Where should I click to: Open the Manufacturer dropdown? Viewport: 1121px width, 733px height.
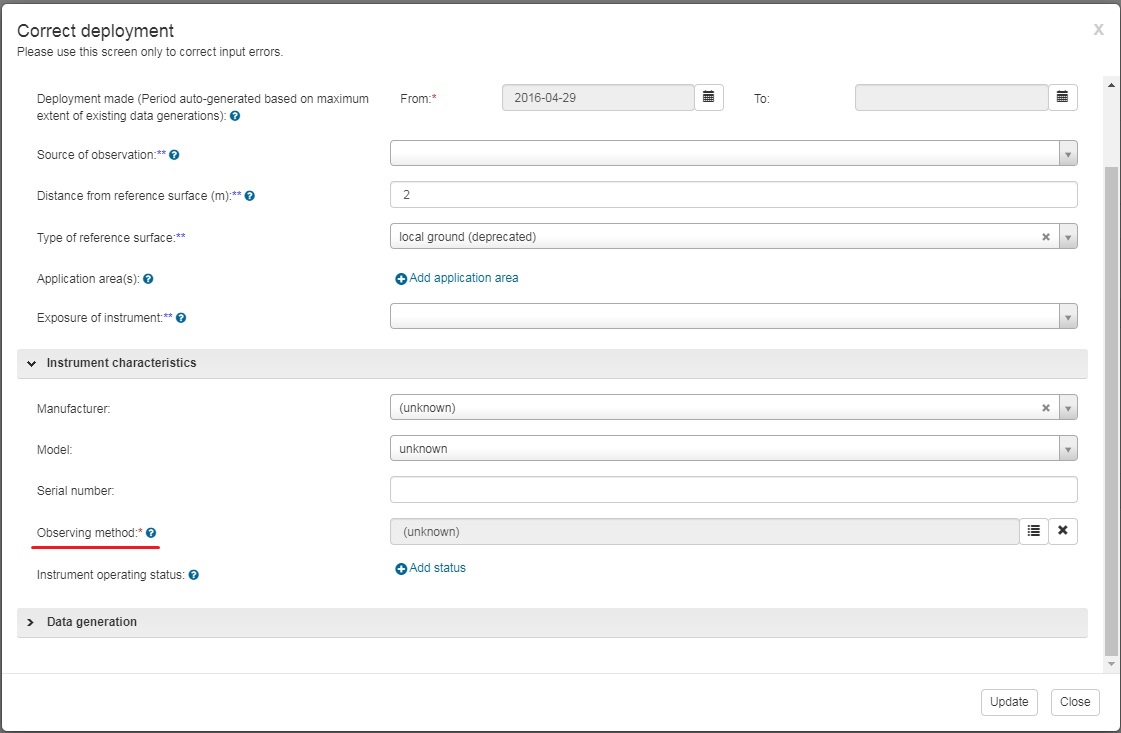click(1068, 408)
